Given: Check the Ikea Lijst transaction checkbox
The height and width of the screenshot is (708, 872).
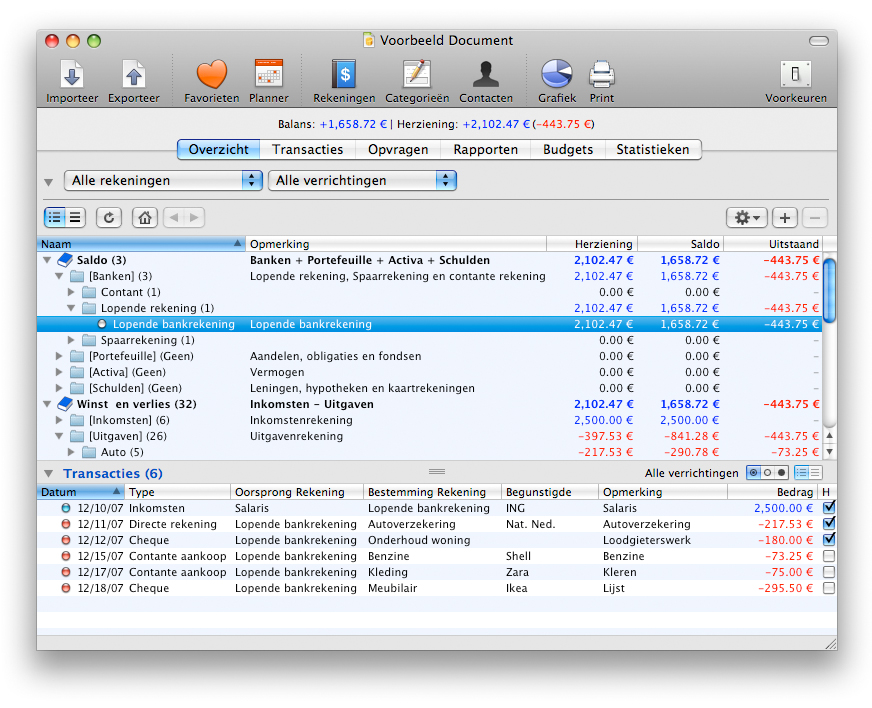Looking at the screenshot, I should click(x=828, y=588).
